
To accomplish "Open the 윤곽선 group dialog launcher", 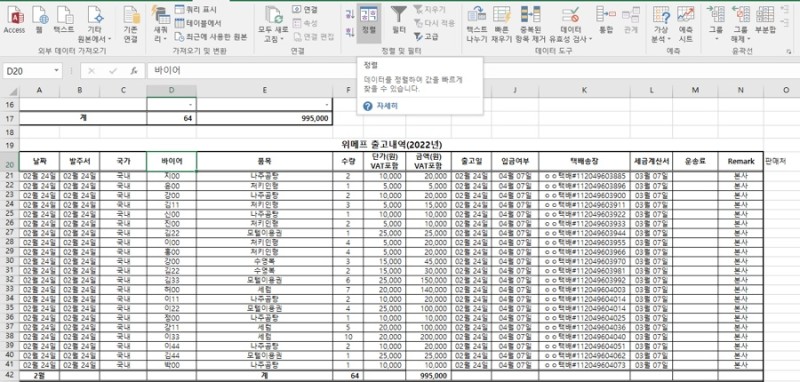I will click(789, 52).
